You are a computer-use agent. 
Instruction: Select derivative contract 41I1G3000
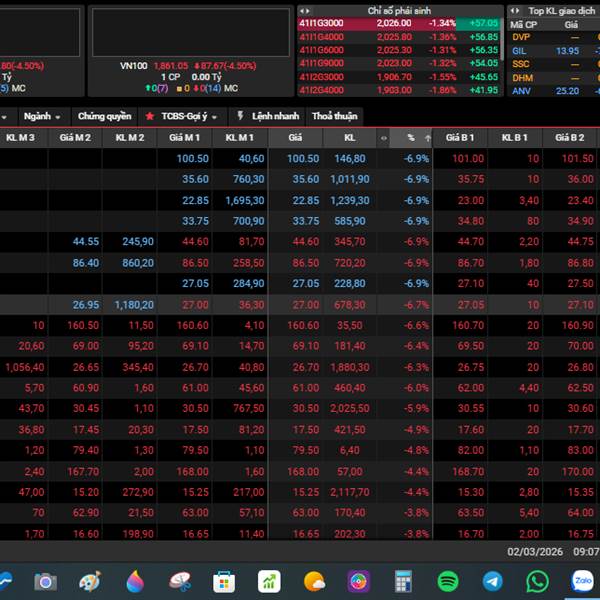point(321,23)
